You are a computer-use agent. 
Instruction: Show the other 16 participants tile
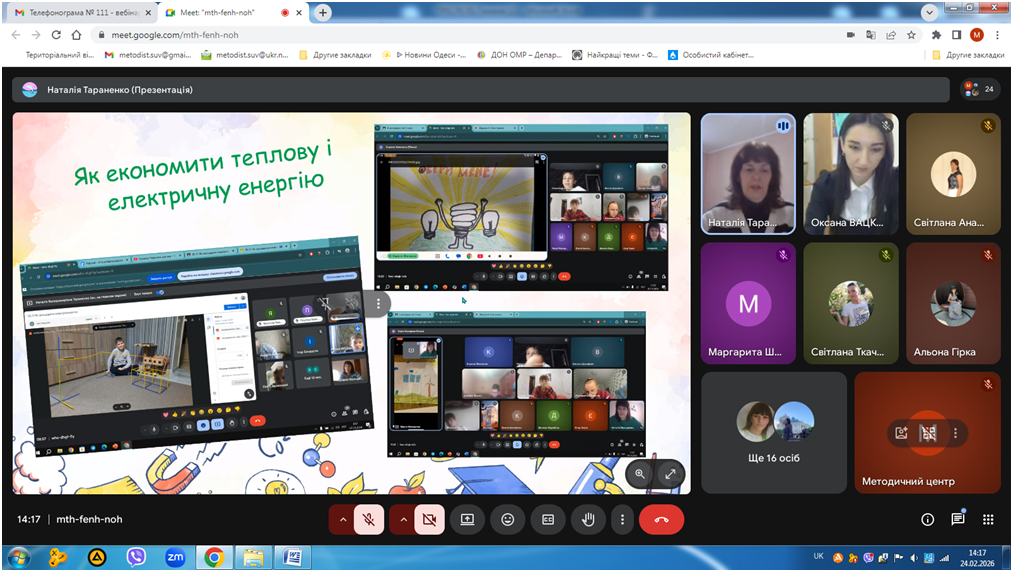[775, 432]
